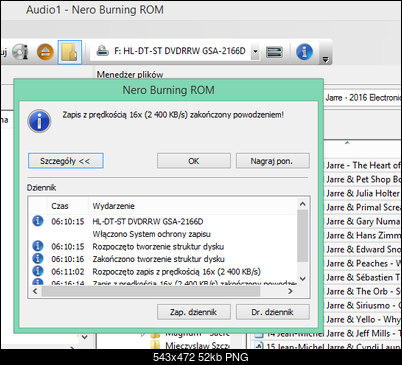The height and width of the screenshot is (365, 402).
Task: Click the Nagraj pon. button
Action: click(x=272, y=161)
